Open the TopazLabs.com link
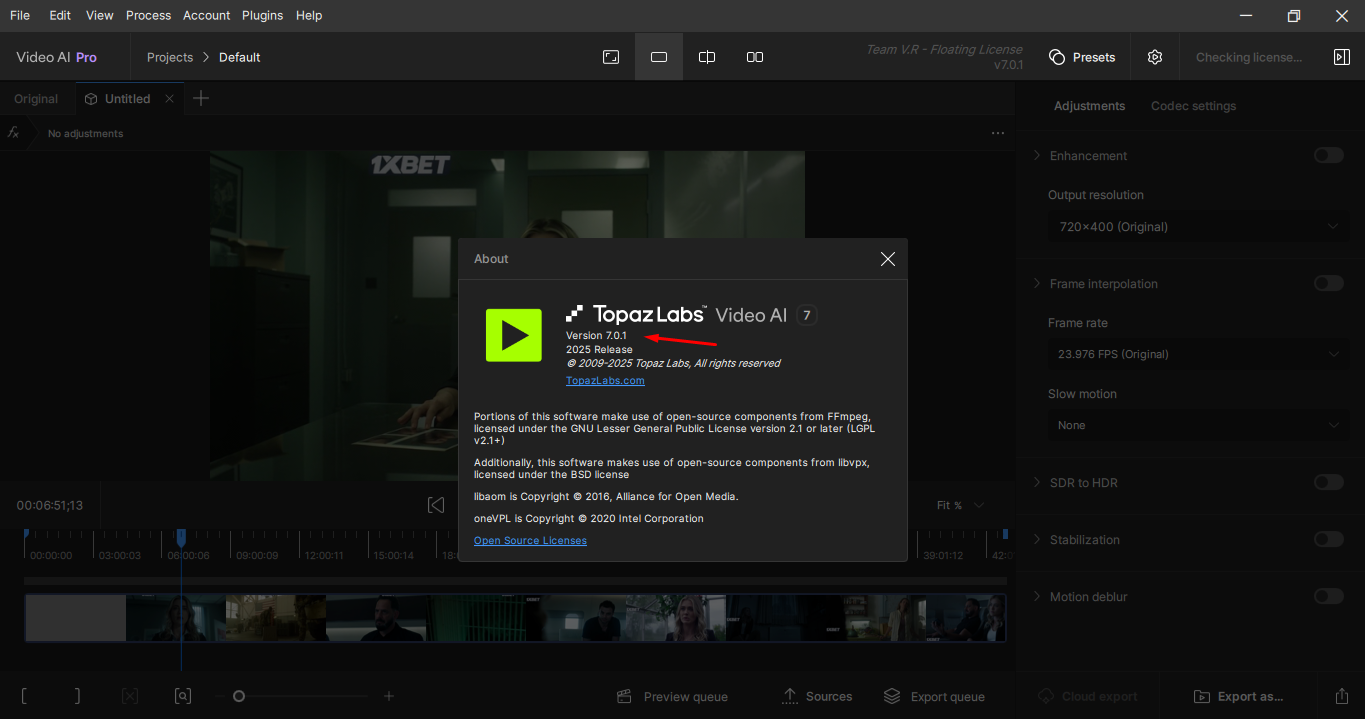Screen dimensions: 1365x719 [x=605, y=381]
